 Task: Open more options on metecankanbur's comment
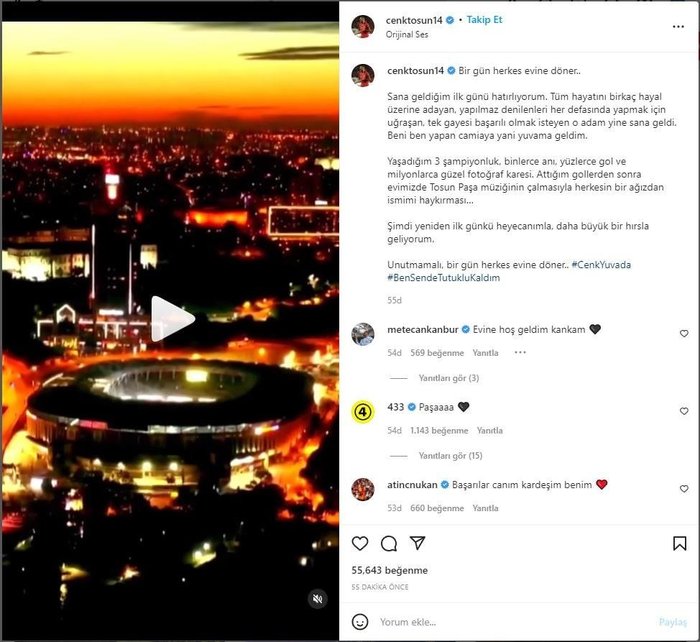click(520, 352)
